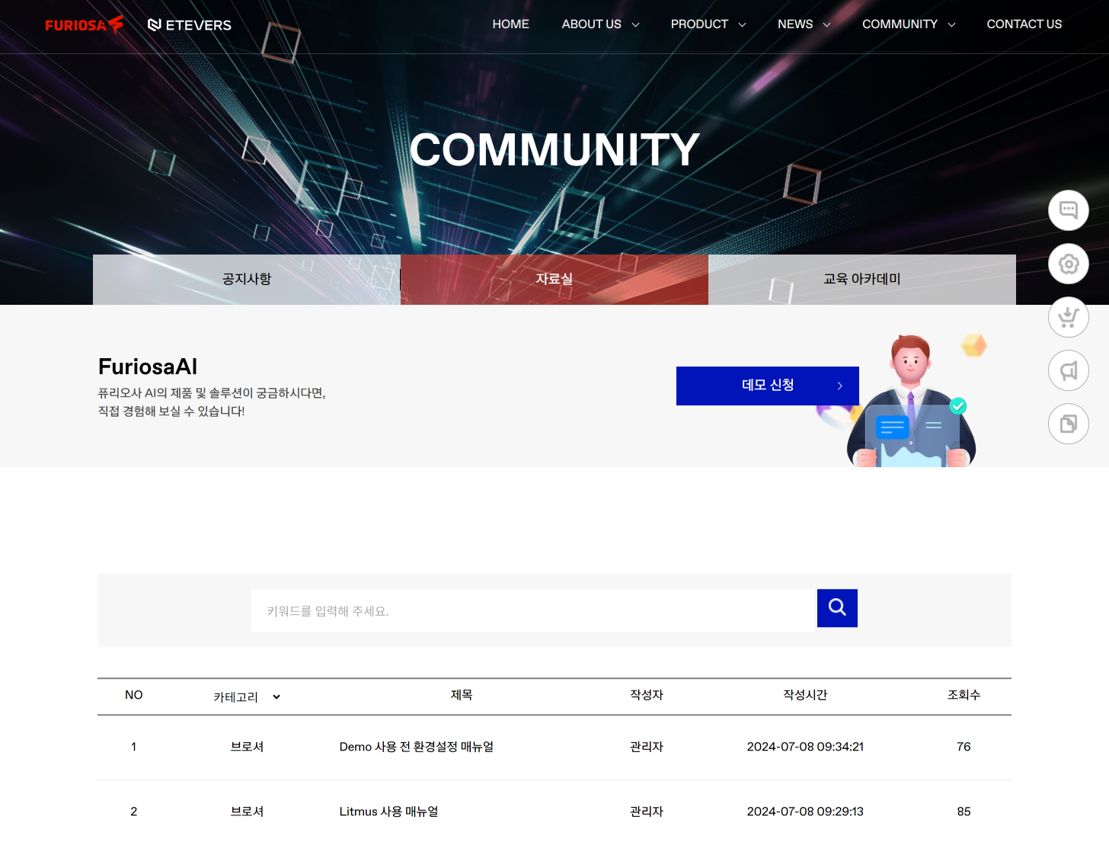Click the 작성시간 column header
1109x842 pixels.
(x=805, y=695)
